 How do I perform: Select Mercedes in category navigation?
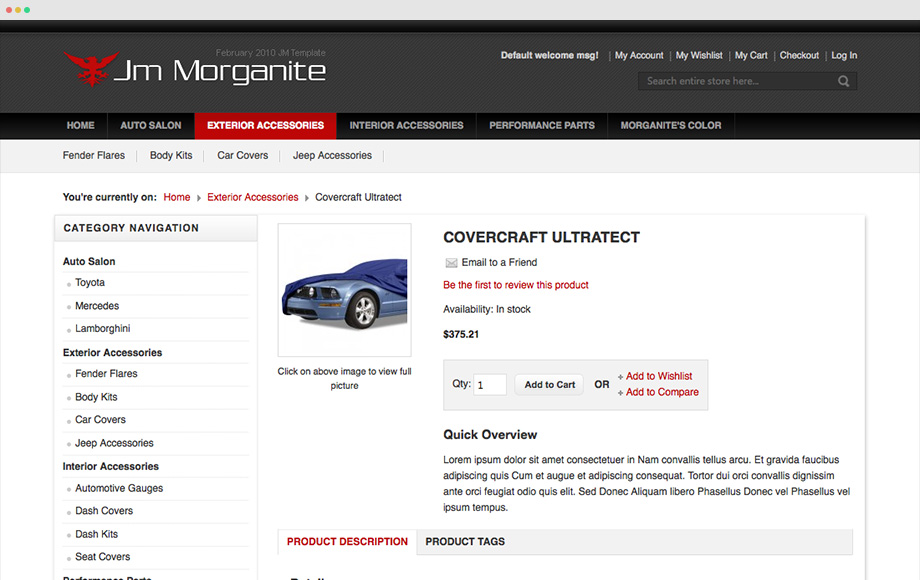tap(97, 306)
